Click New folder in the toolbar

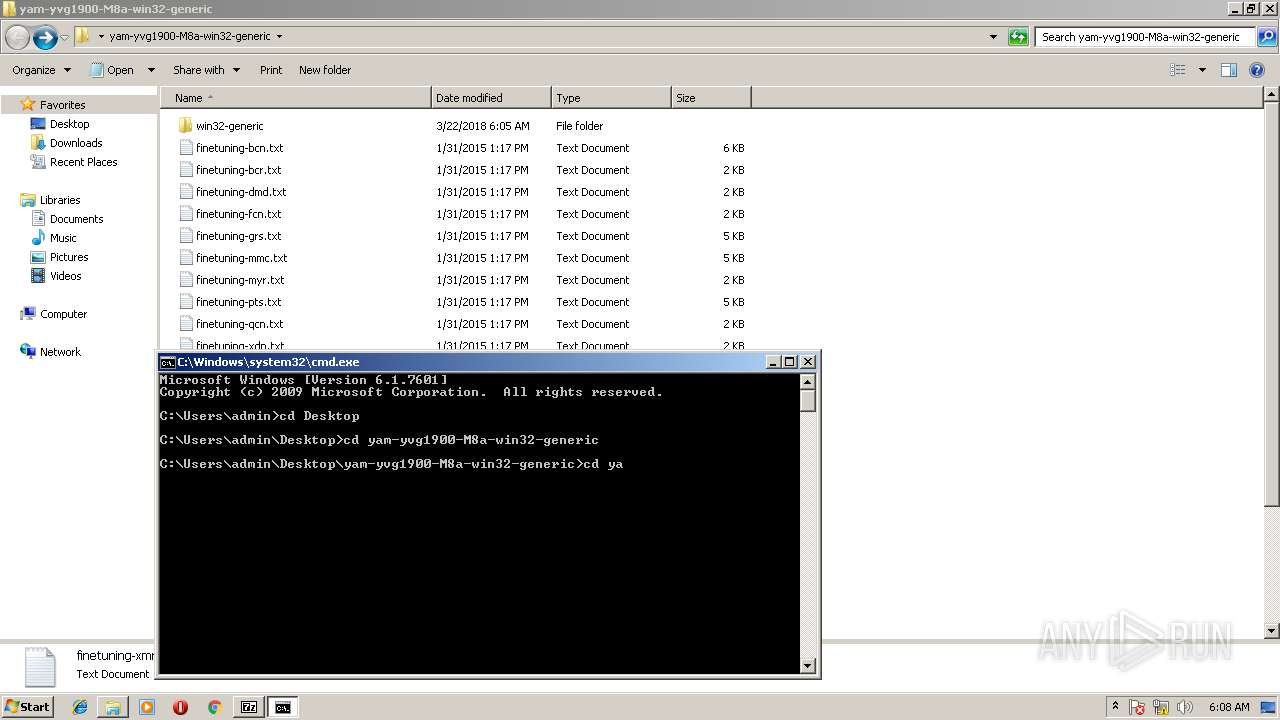click(x=325, y=70)
